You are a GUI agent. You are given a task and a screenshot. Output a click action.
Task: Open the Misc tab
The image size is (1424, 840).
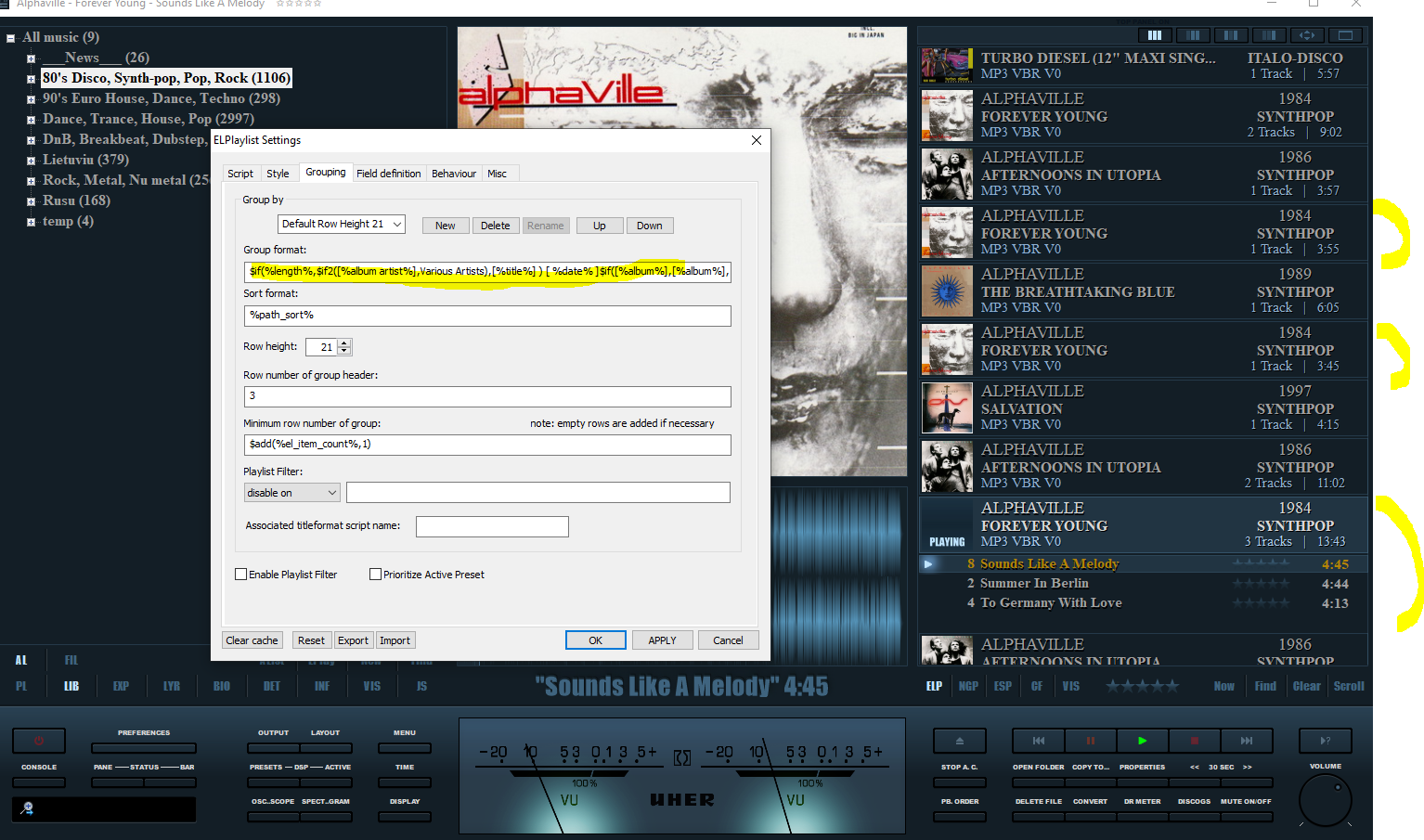coord(498,174)
